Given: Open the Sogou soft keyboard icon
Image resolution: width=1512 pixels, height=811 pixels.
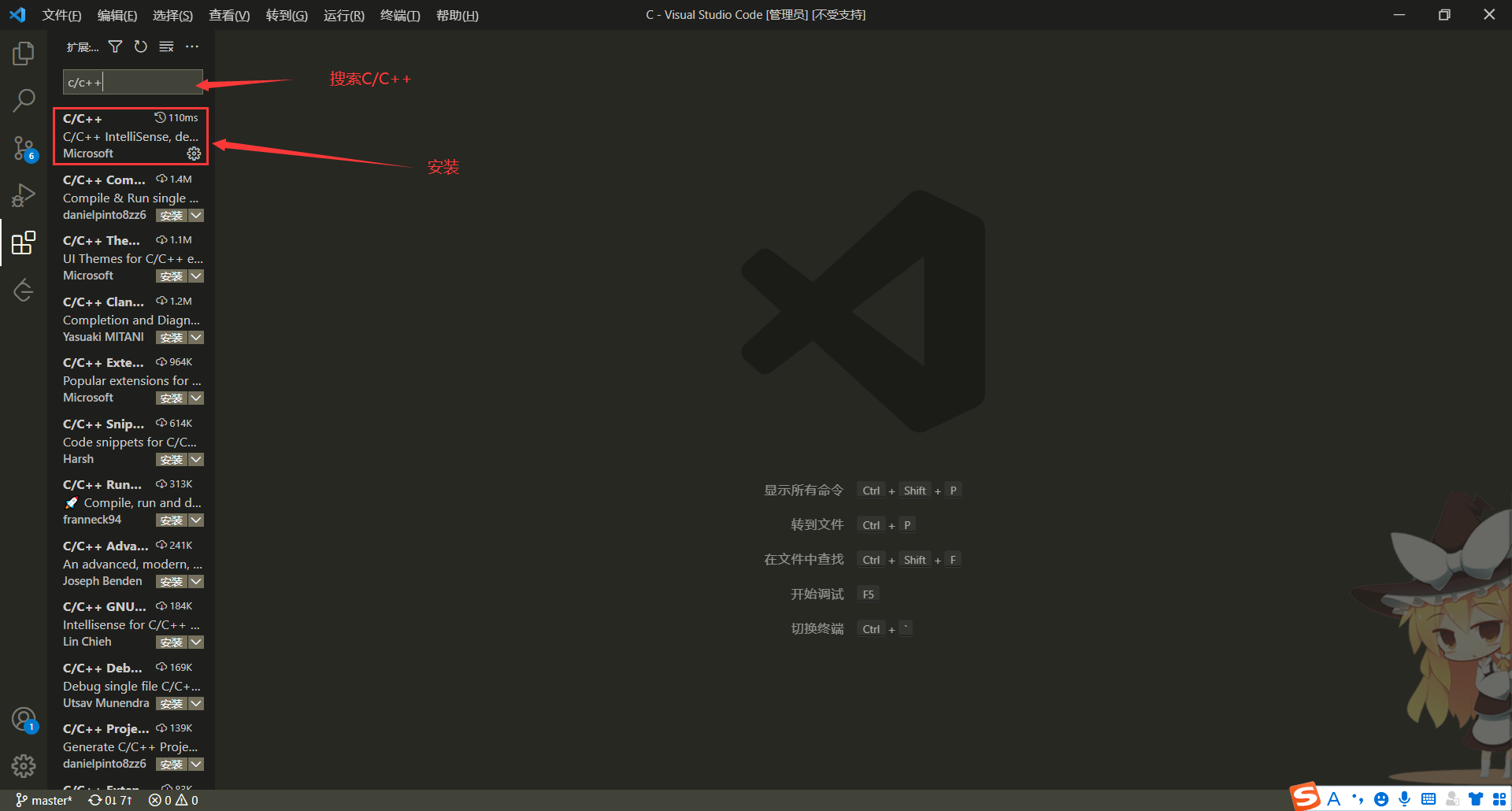Looking at the screenshot, I should point(1428,799).
